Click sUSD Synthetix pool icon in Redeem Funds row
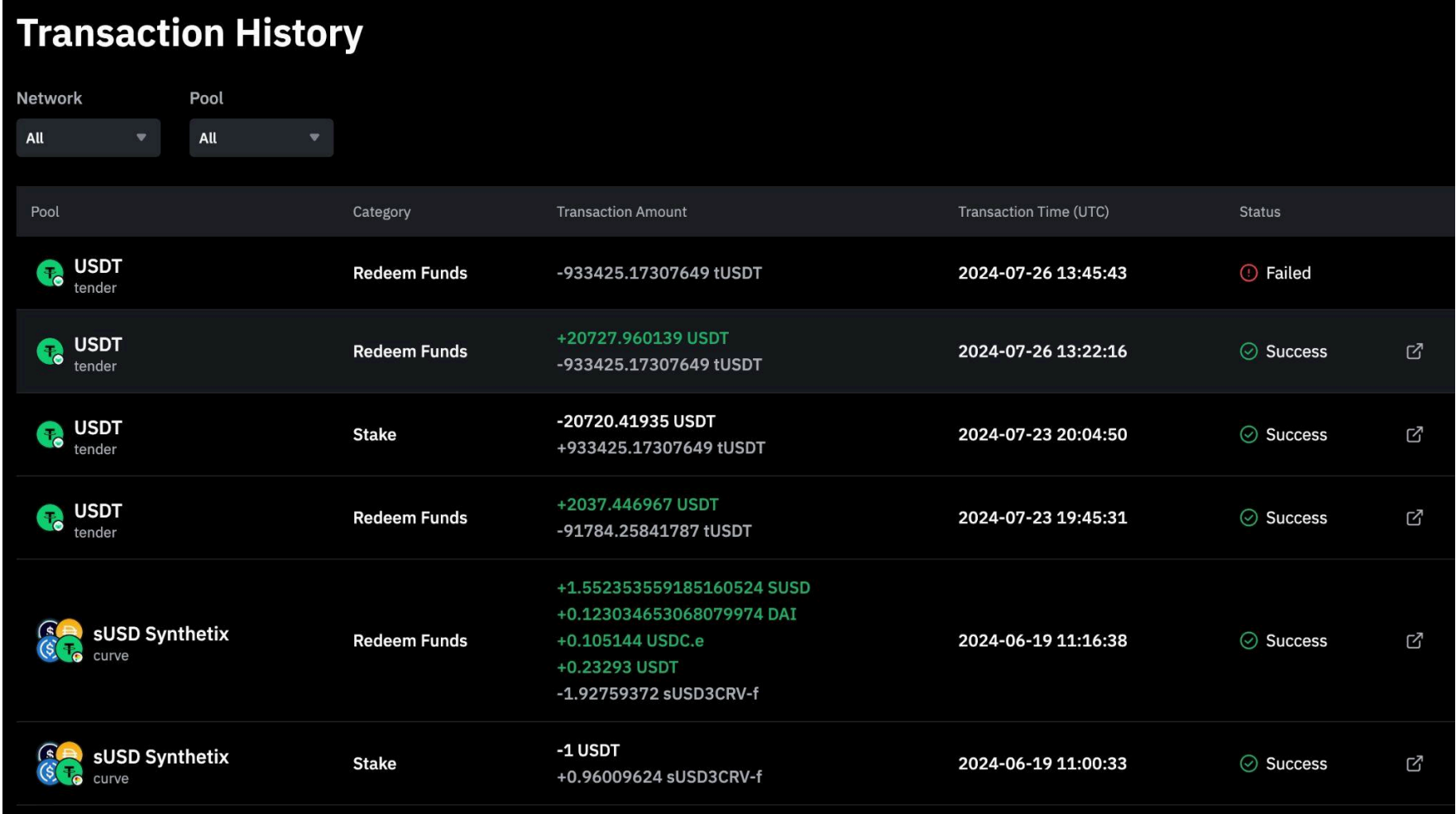Image resolution: width=1456 pixels, height=814 pixels. pyautogui.click(x=60, y=641)
